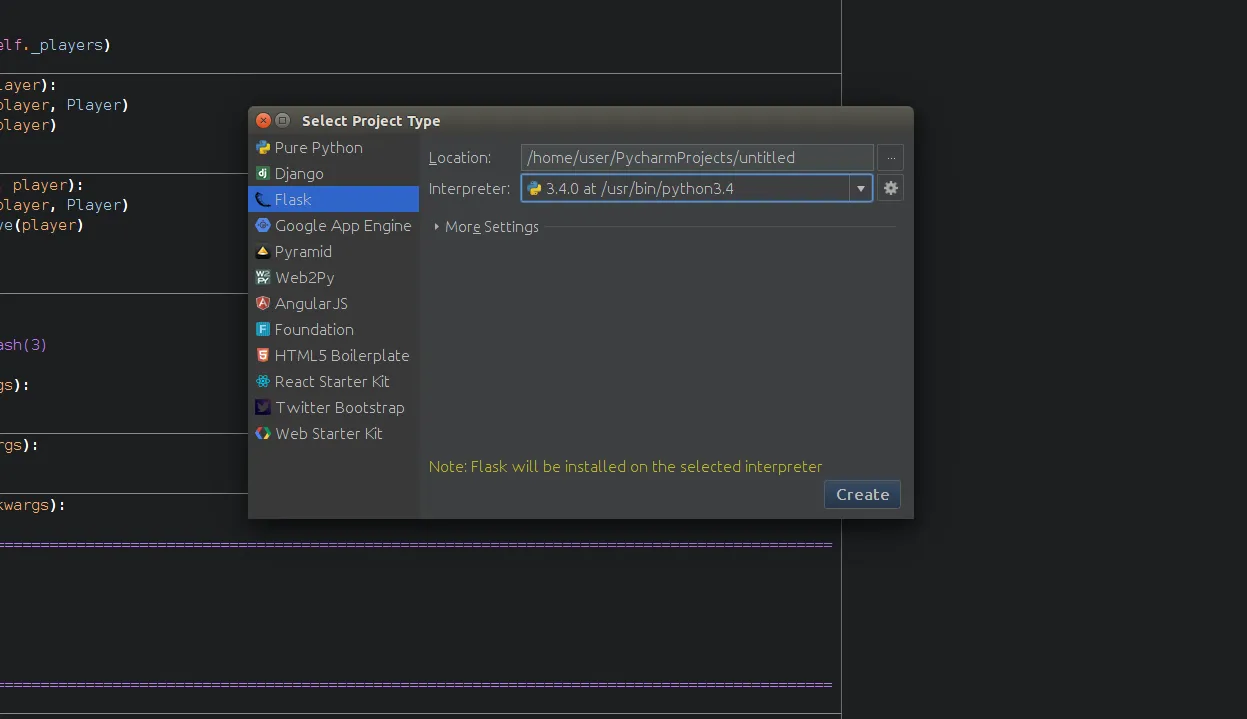Viewport: 1247px width, 719px height.
Task: Click the Flask horn icon
Action: pyautogui.click(x=263, y=199)
